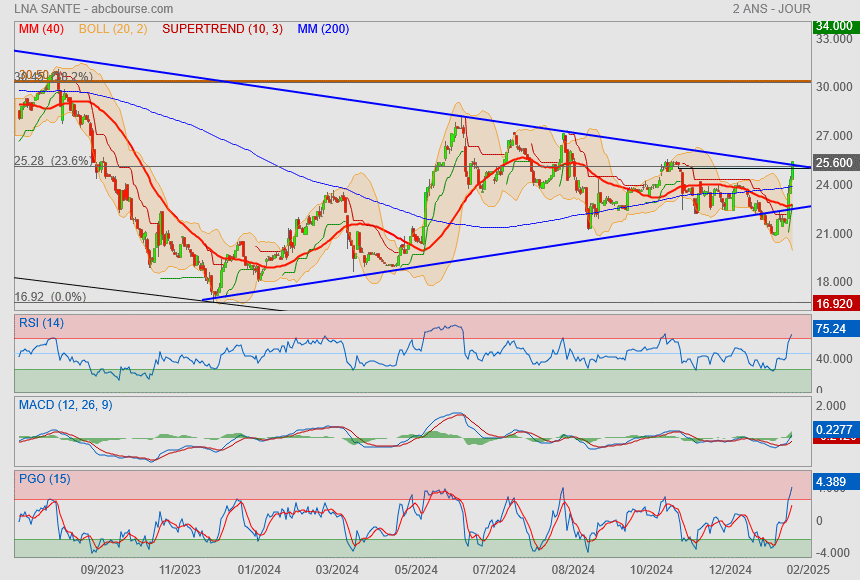Click the 24.000 price axis label
Image resolution: width=860 pixels, height=580 pixels.
834,184
